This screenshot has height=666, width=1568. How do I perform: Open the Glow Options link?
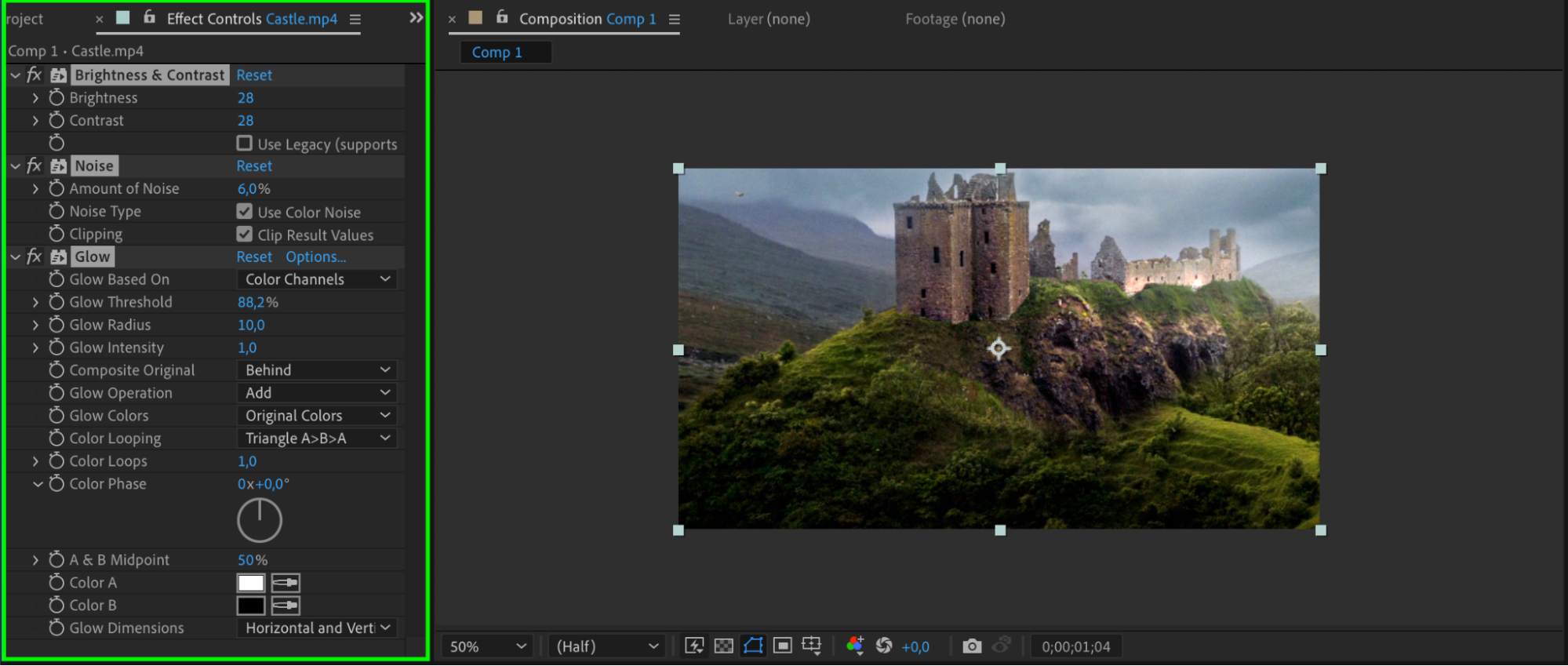pyautogui.click(x=315, y=257)
